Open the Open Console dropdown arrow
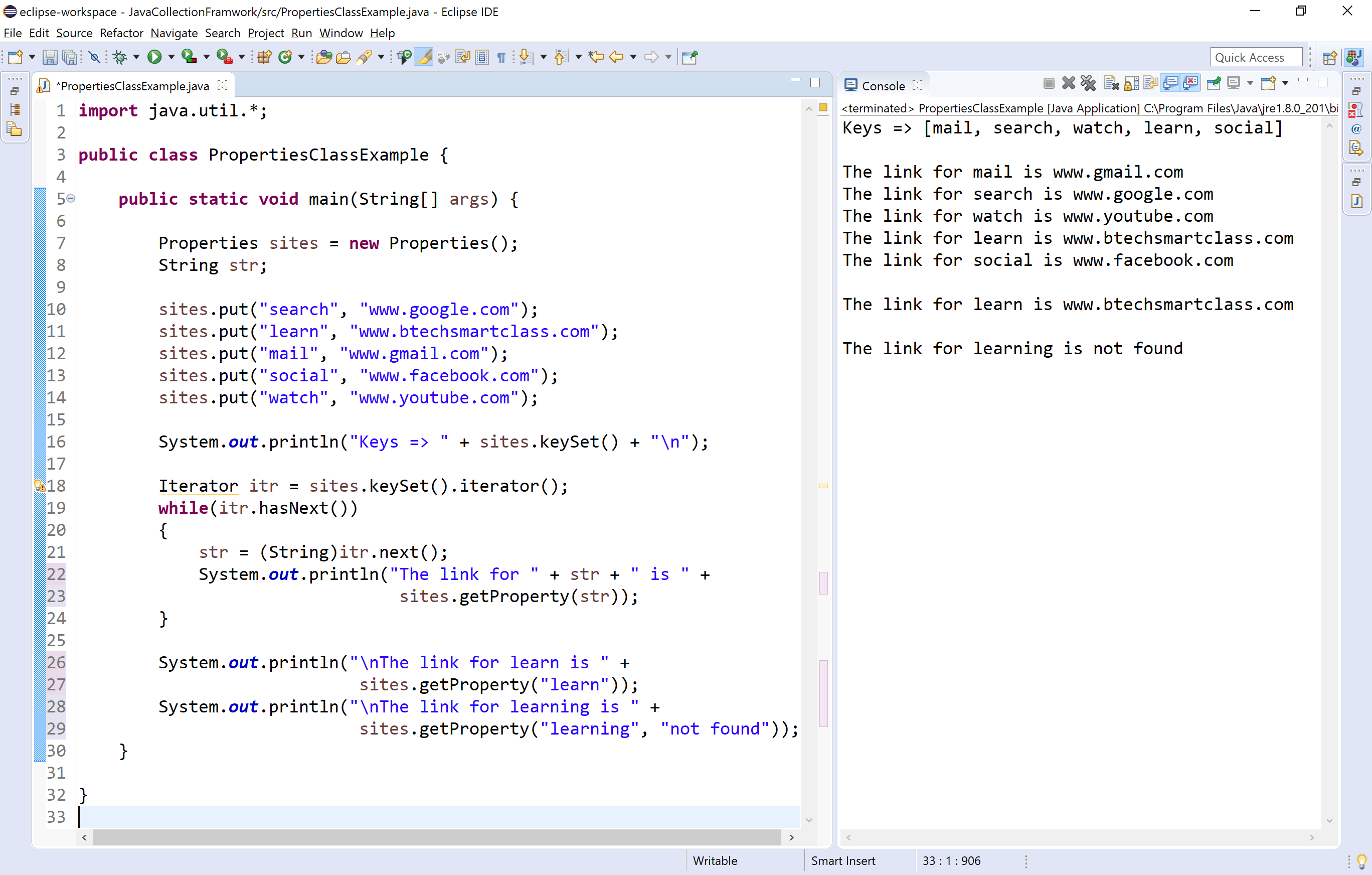This screenshot has height=875, width=1372. [x=1284, y=83]
